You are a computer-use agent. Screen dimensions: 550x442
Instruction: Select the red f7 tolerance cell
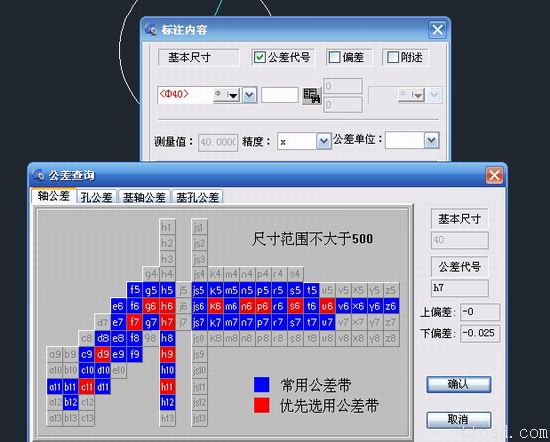135,322
